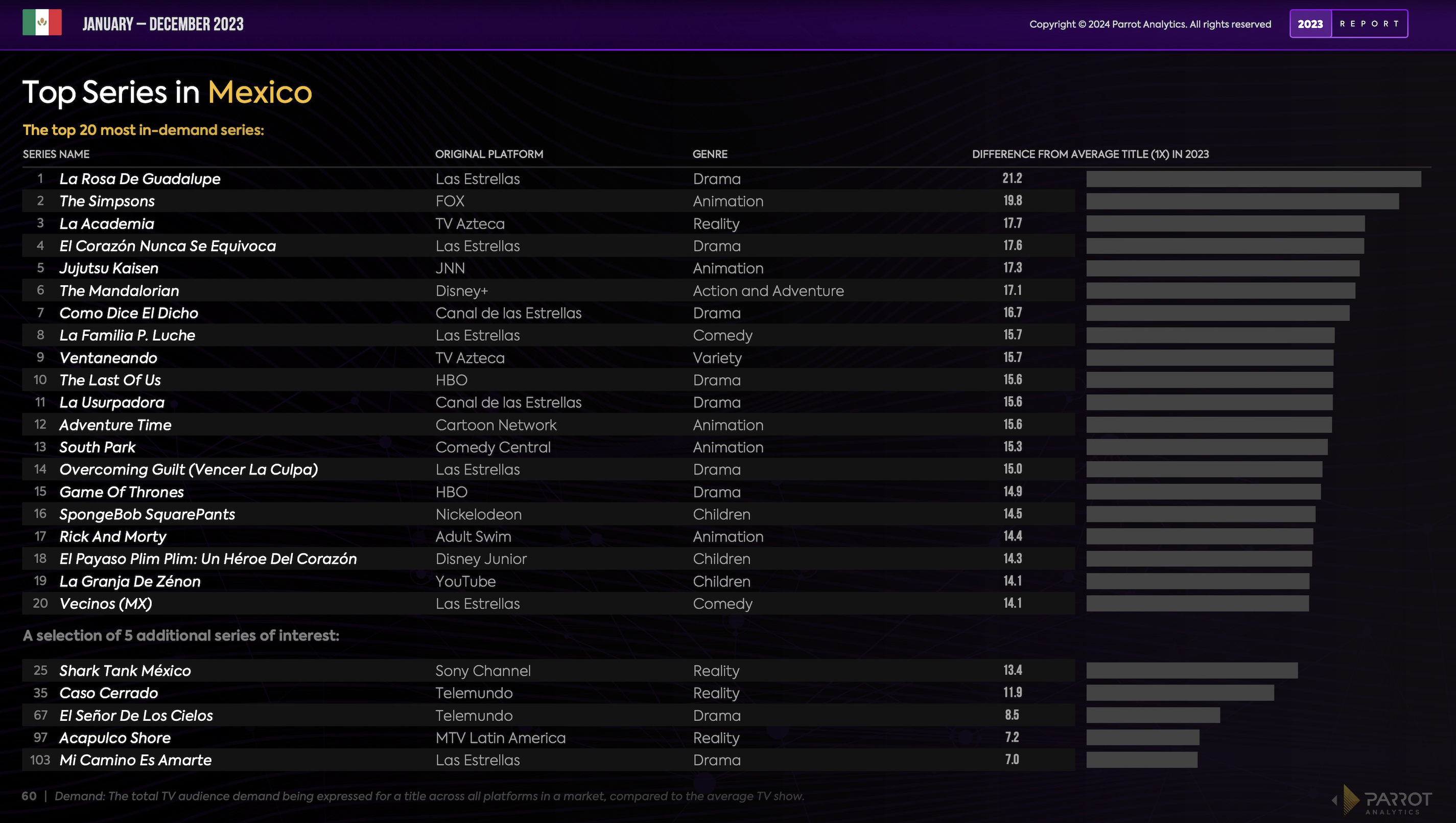Viewport: 1456px width, 823px height.
Task: Click the 19.8 demand value
Action: click(1013, 200)
